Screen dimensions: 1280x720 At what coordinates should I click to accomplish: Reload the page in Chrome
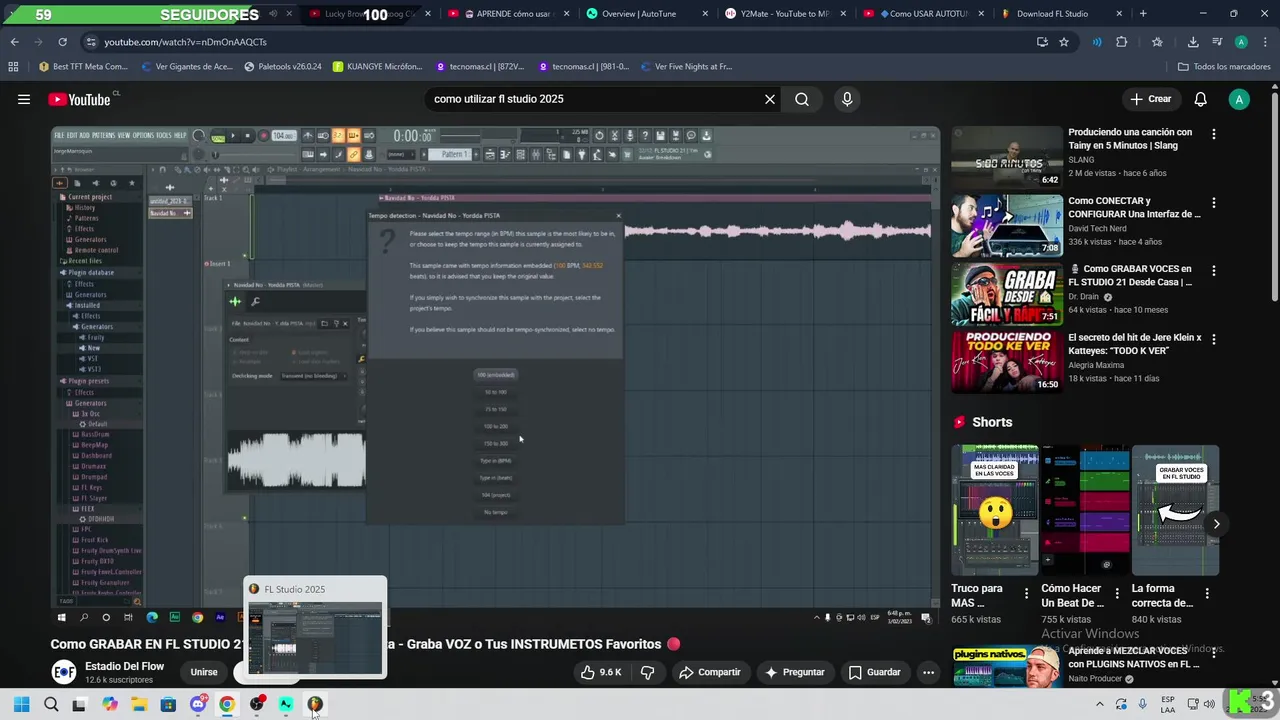(62, 42)
